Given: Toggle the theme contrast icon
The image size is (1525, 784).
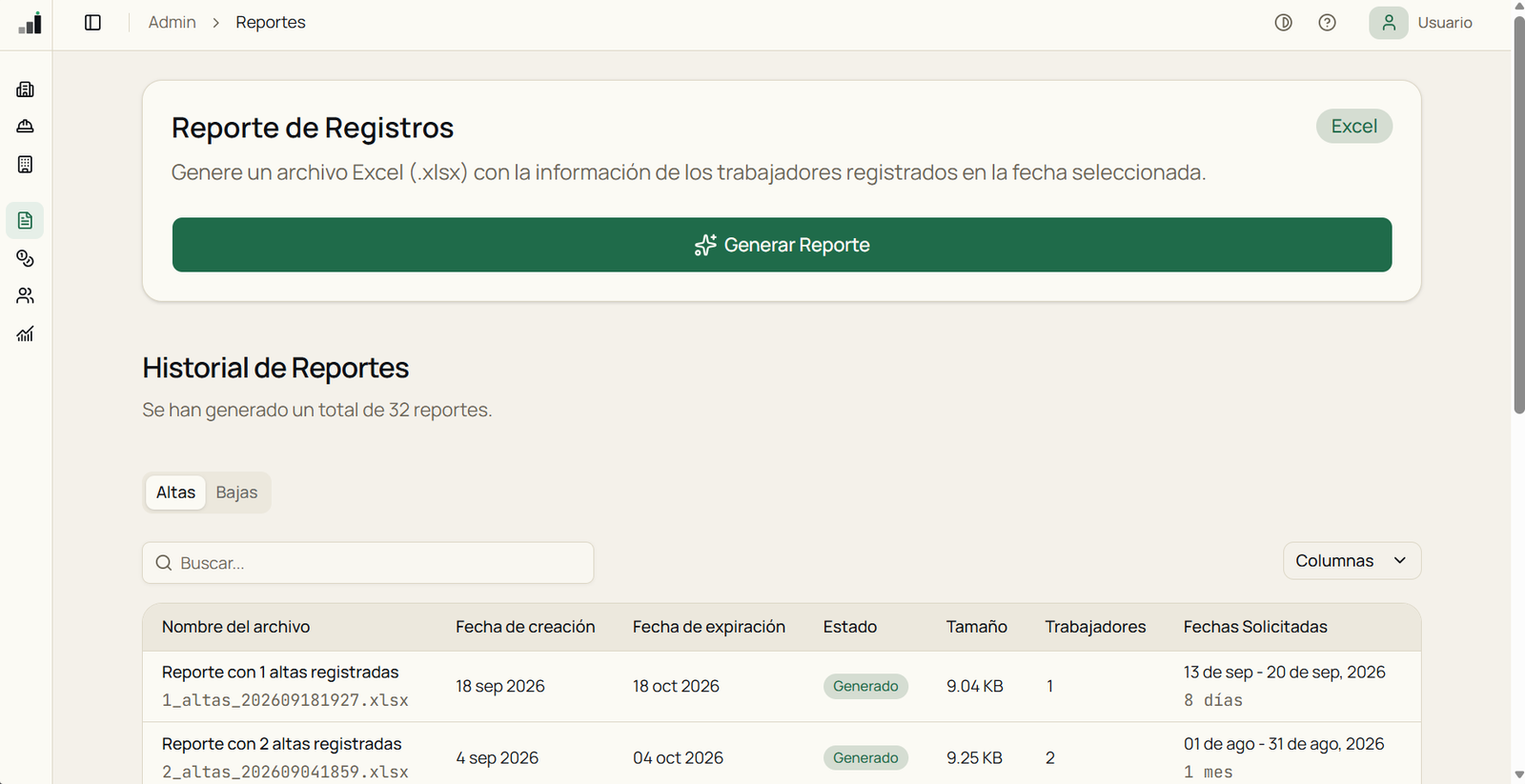Looking at the screenshot, I should [1284, 23].
